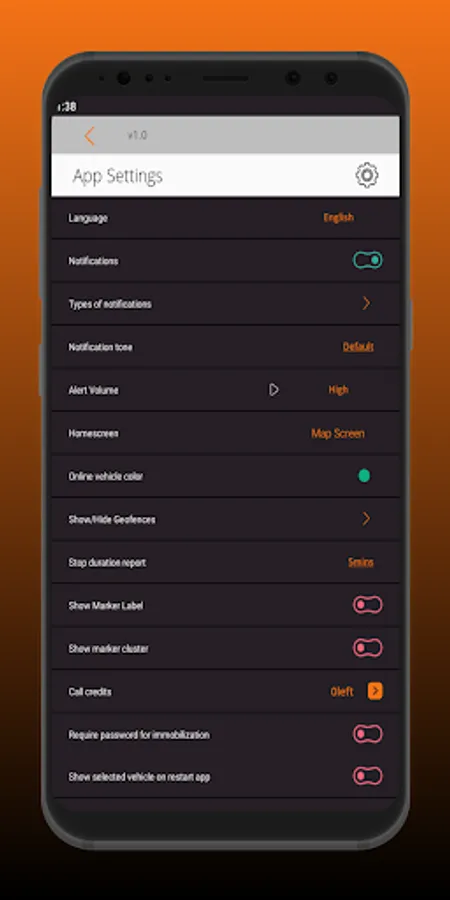Enable the Show Marker Label toggle
Viewport: 450px width, 900px height.
click(x=367, y=605)
